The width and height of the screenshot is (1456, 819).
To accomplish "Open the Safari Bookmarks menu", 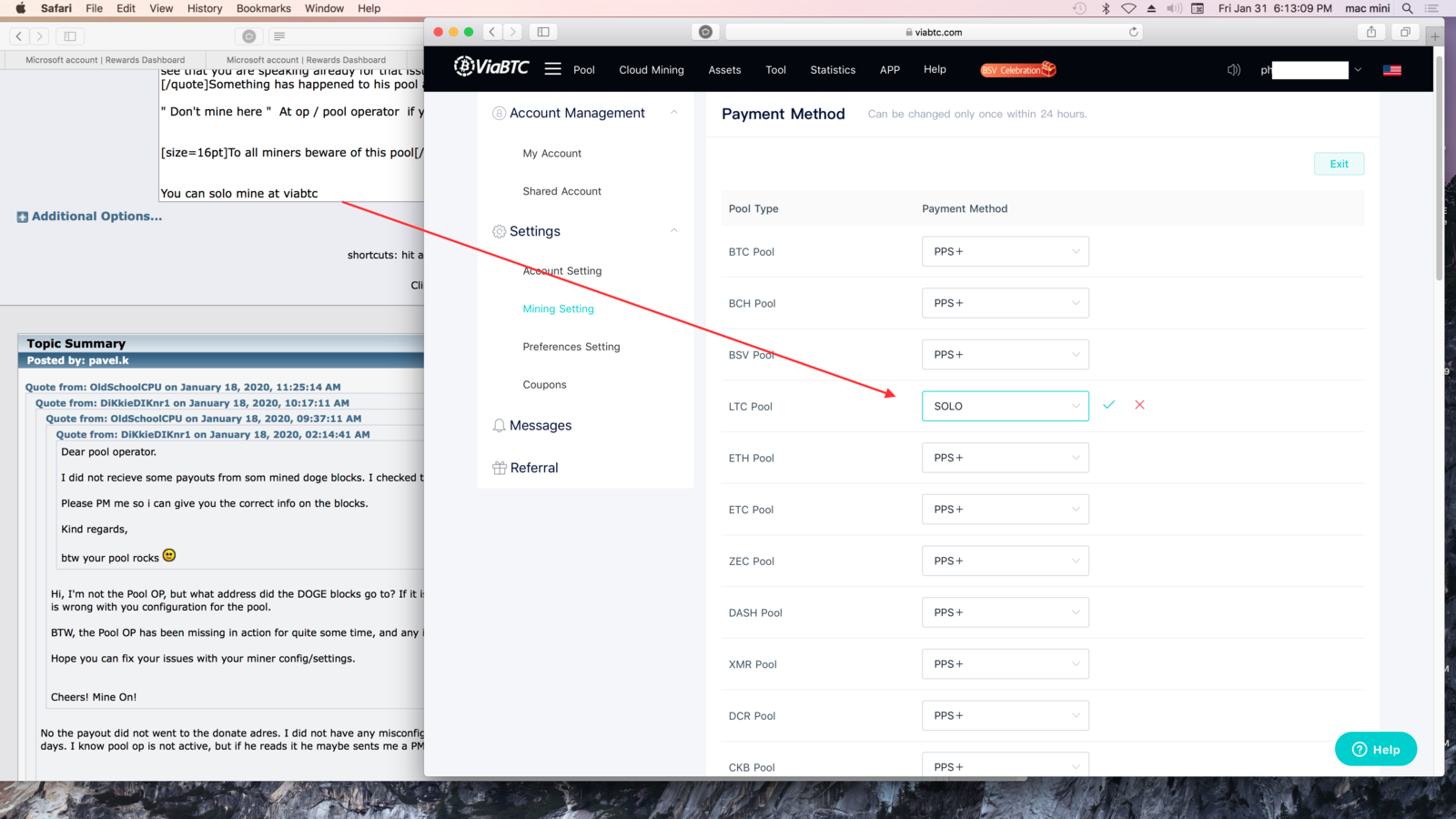I will tap(264, 8).
